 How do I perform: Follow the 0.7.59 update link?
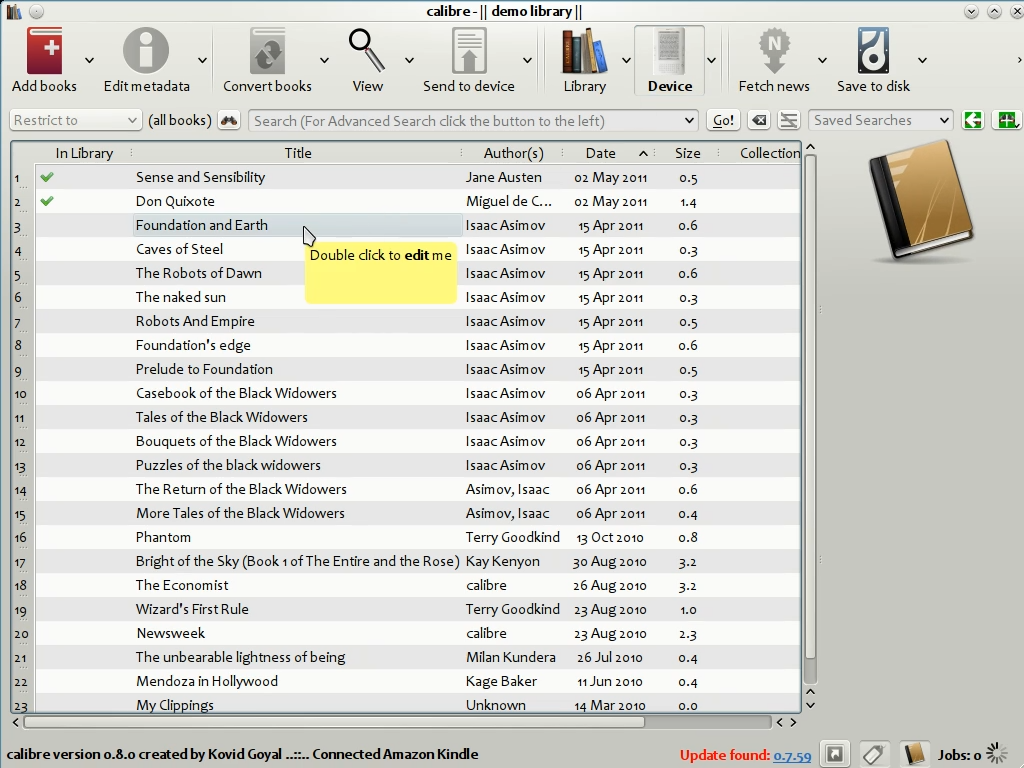(x=792, y=756)
